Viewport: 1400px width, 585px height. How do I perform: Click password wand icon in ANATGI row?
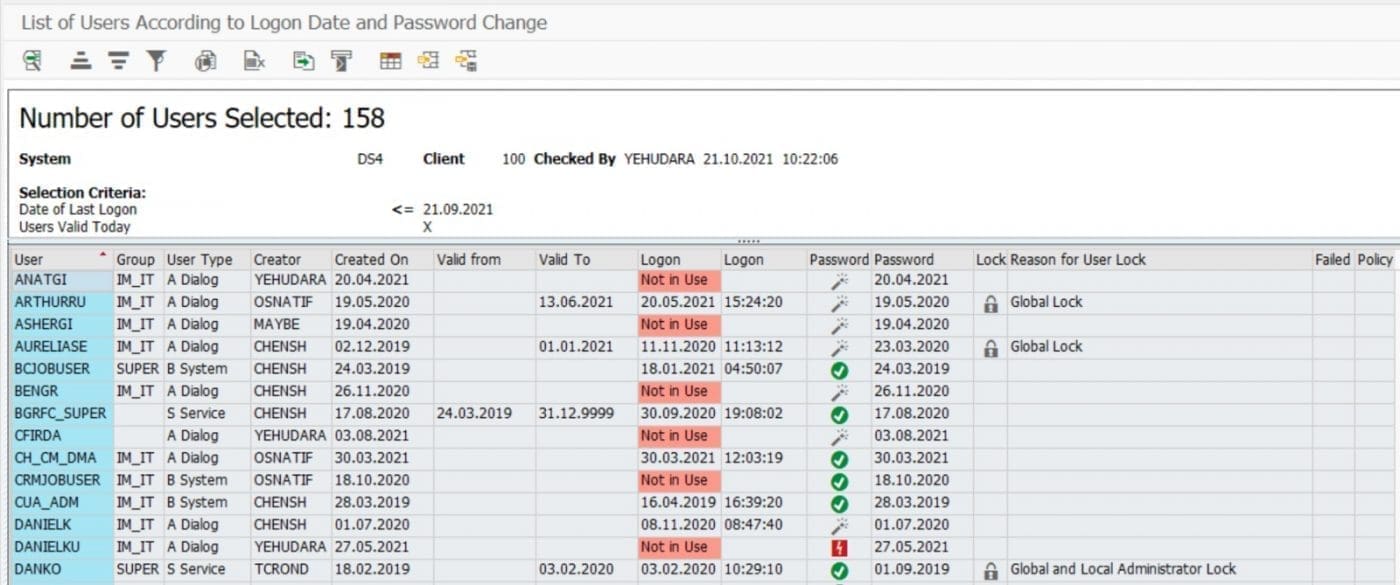tap(839, 280)
